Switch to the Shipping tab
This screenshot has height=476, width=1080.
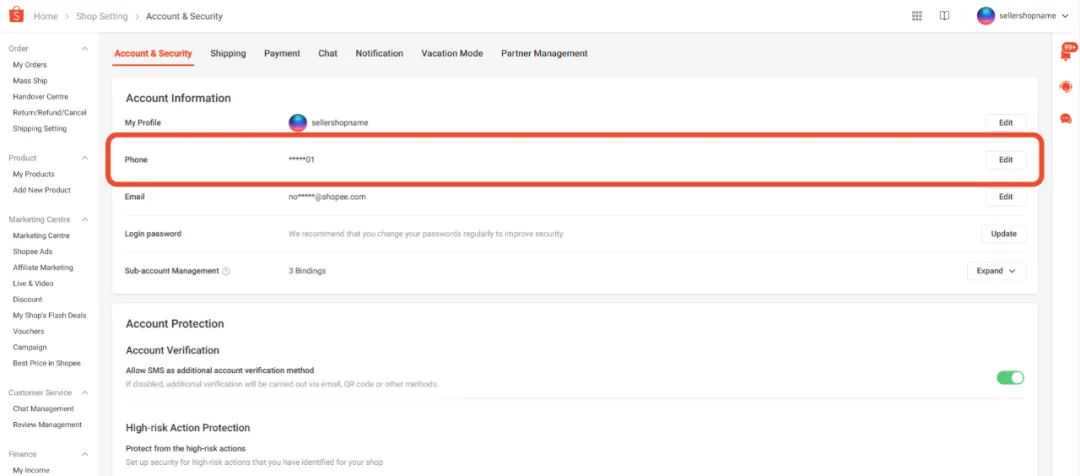(228, 53)
